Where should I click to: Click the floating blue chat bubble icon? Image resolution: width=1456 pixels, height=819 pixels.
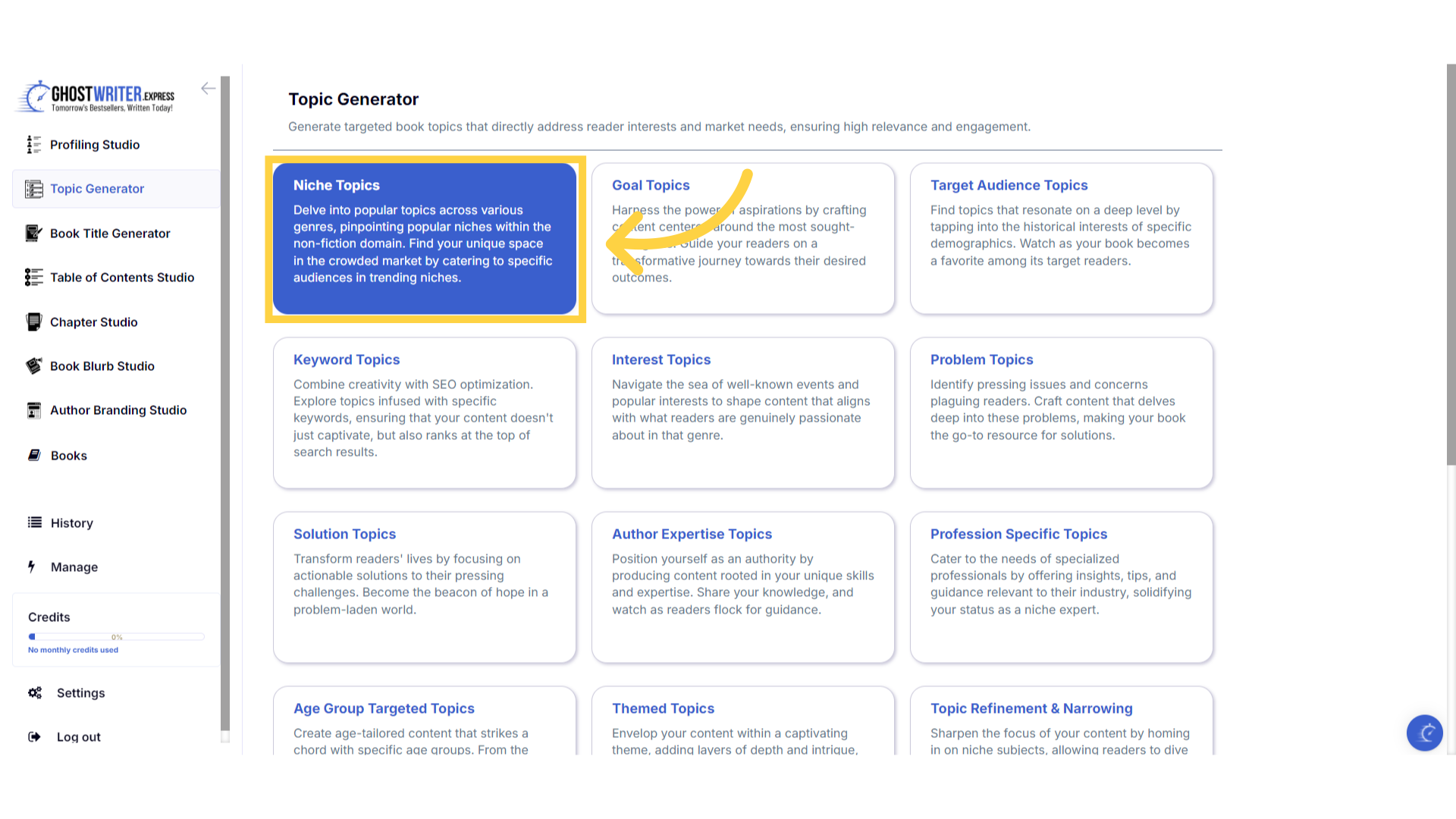point(1424,733)
